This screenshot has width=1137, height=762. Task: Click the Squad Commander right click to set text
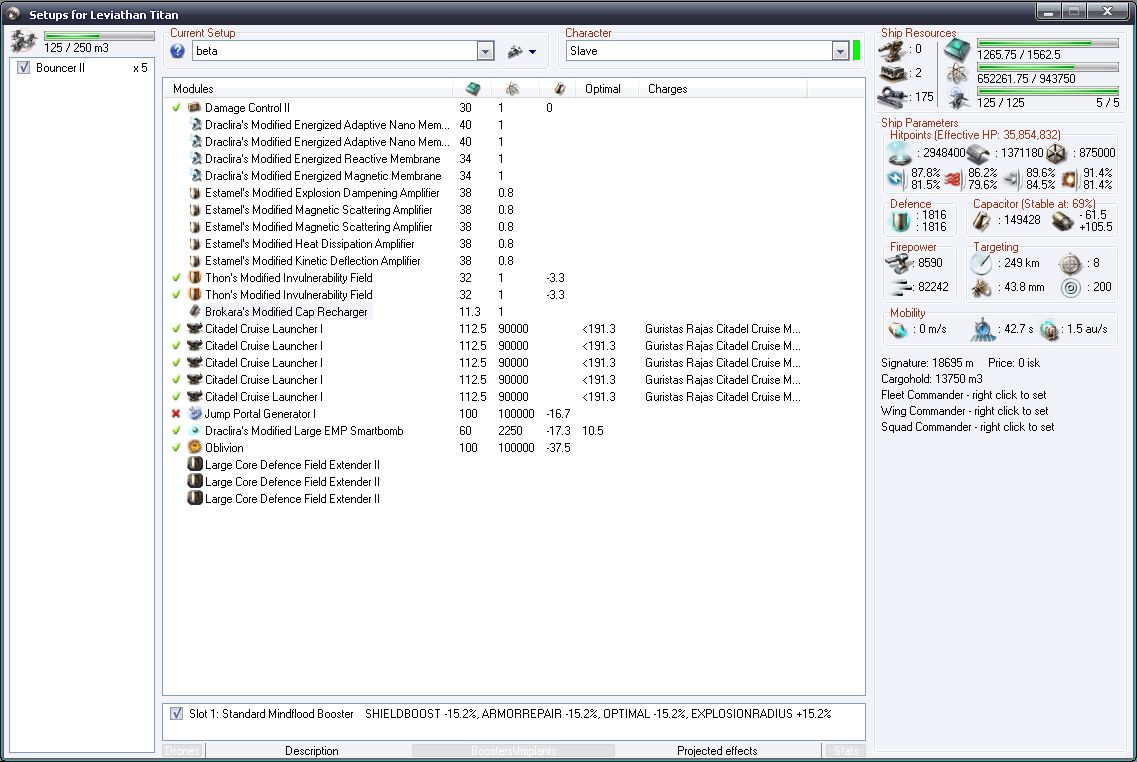[967, 427]
